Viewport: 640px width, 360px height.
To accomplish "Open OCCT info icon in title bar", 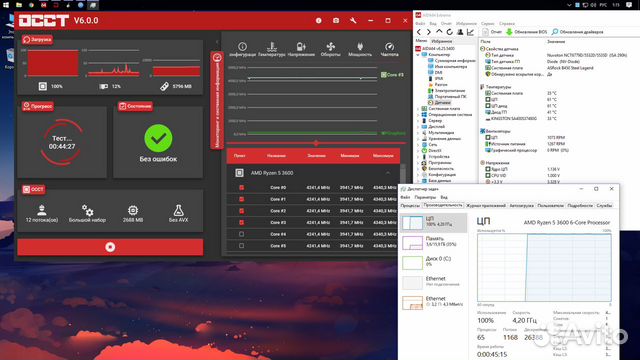I will (x=318, y=20).
